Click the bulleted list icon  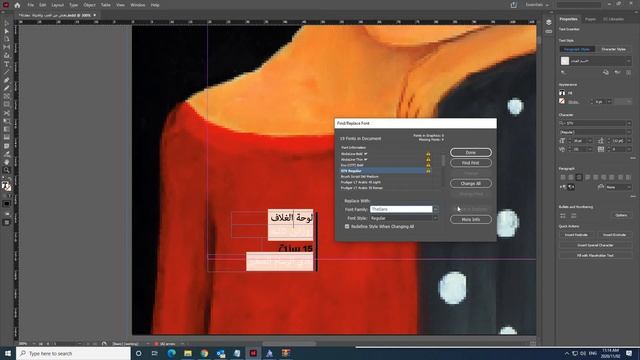[x=563, y=215]
